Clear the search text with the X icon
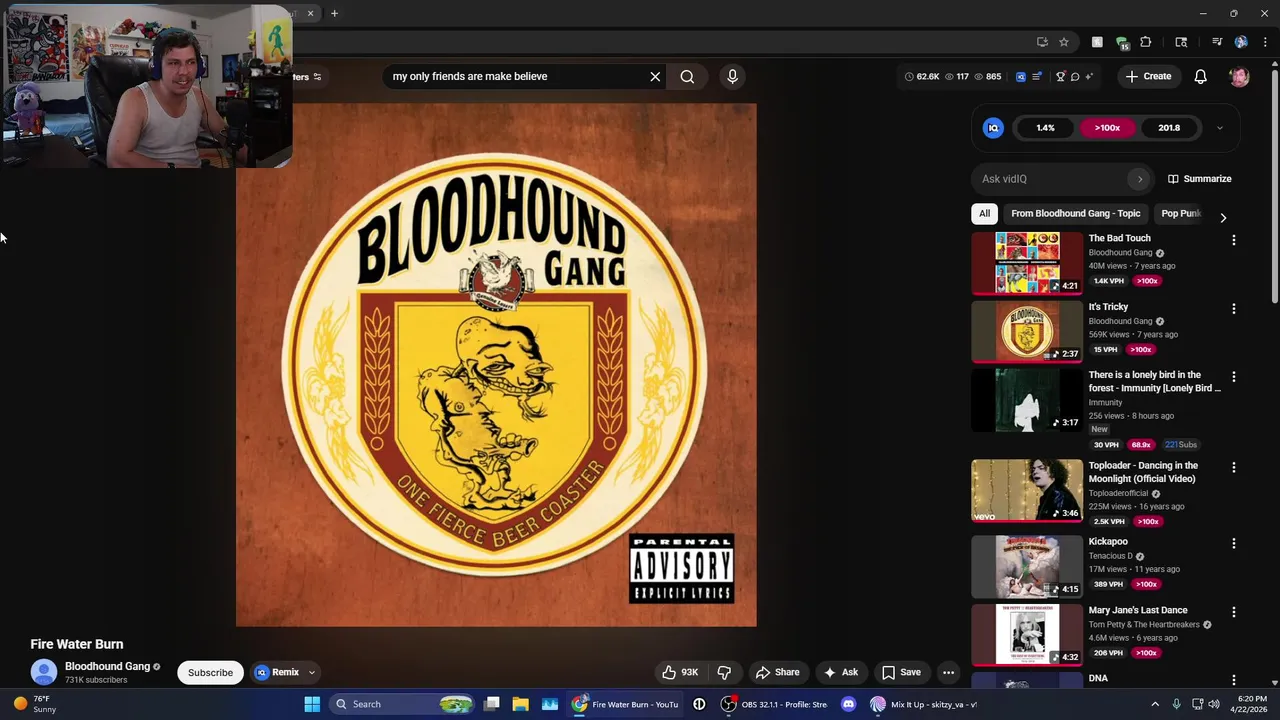Viewport: 1280px width, 720px height. tap(655, 76)
